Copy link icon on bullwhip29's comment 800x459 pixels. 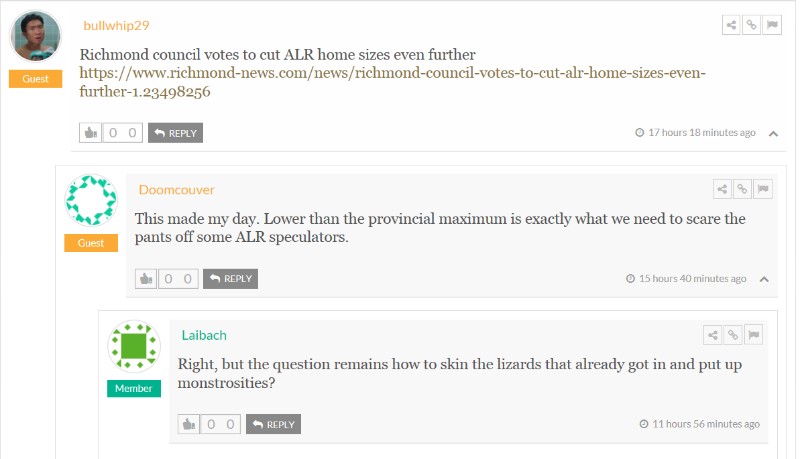752,25
